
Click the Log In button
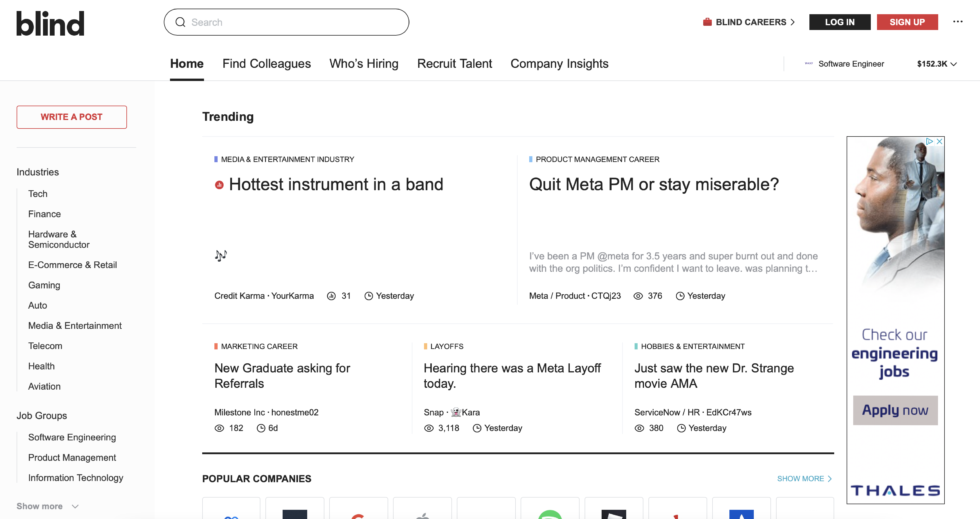839,22
